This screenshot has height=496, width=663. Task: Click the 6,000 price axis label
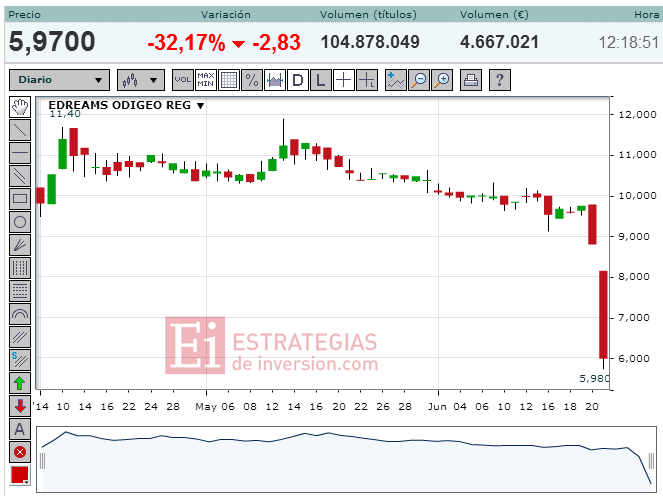pos(634,358)
